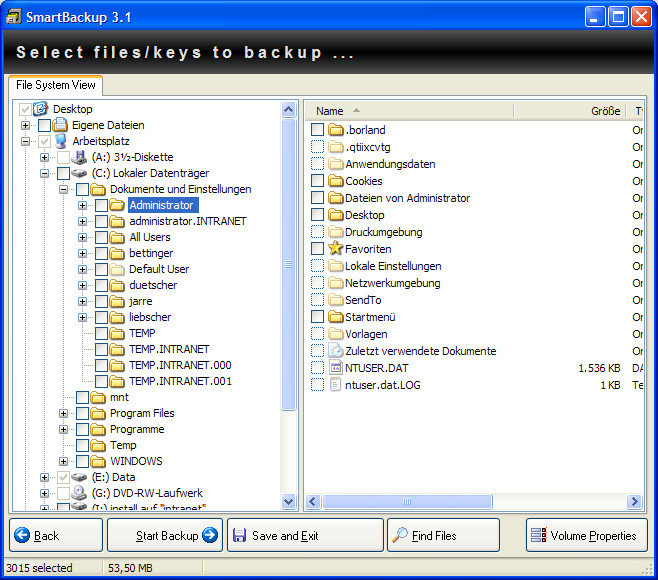Screen dimensions: 658x580
Task: Click the Arbeitsplatz computer icon
Action: point(61,141)
